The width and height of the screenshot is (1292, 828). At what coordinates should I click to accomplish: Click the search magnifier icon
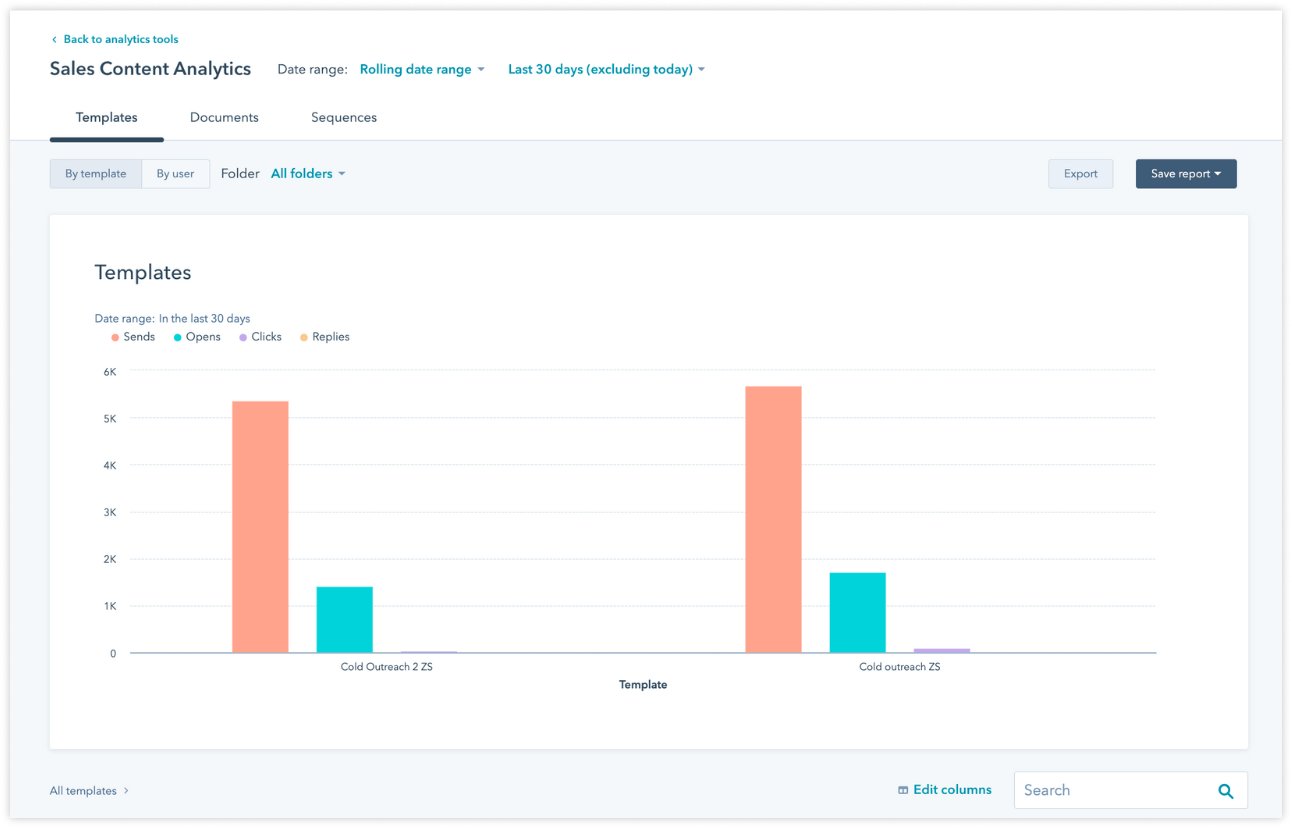(x=1225, y=790)
